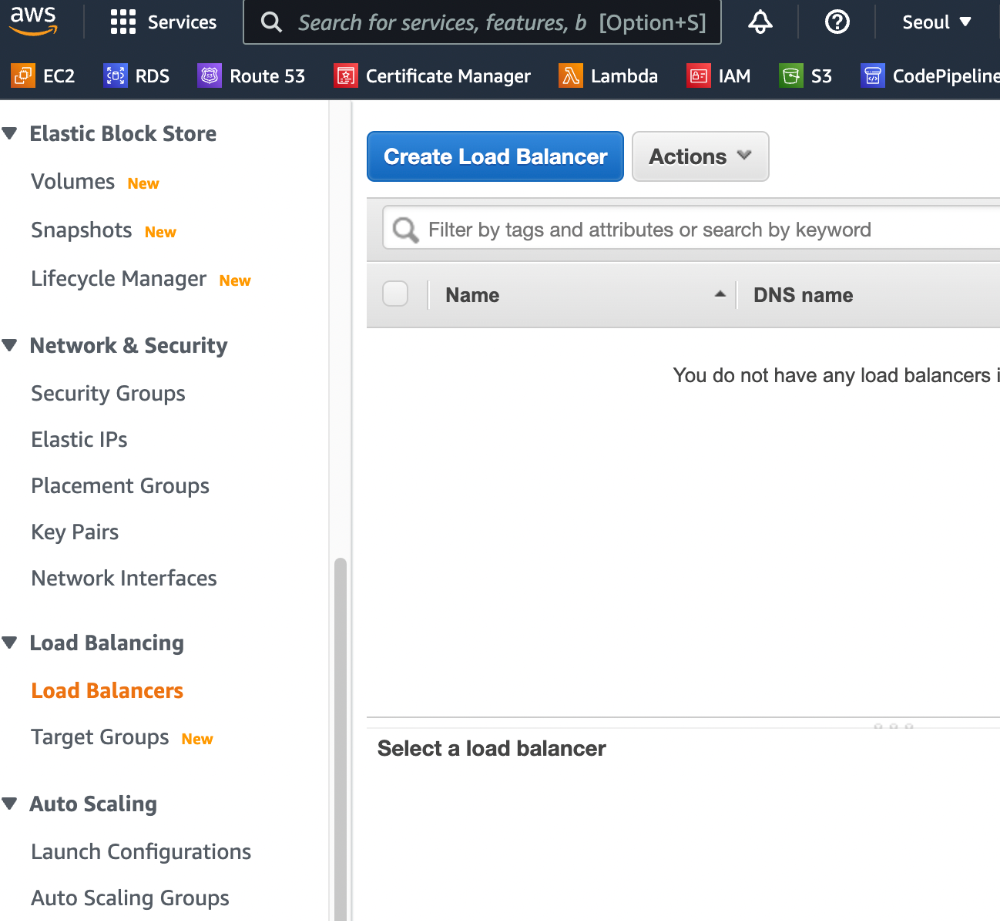Go to Certificate Manager shortcut label
Viewport: 1000px width, 921px height.
tap(448, 76)
